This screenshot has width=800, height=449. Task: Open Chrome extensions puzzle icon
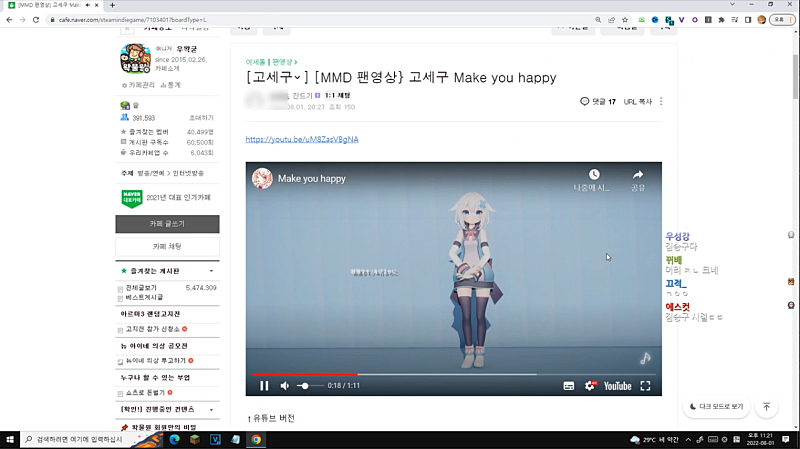(721, 20)
